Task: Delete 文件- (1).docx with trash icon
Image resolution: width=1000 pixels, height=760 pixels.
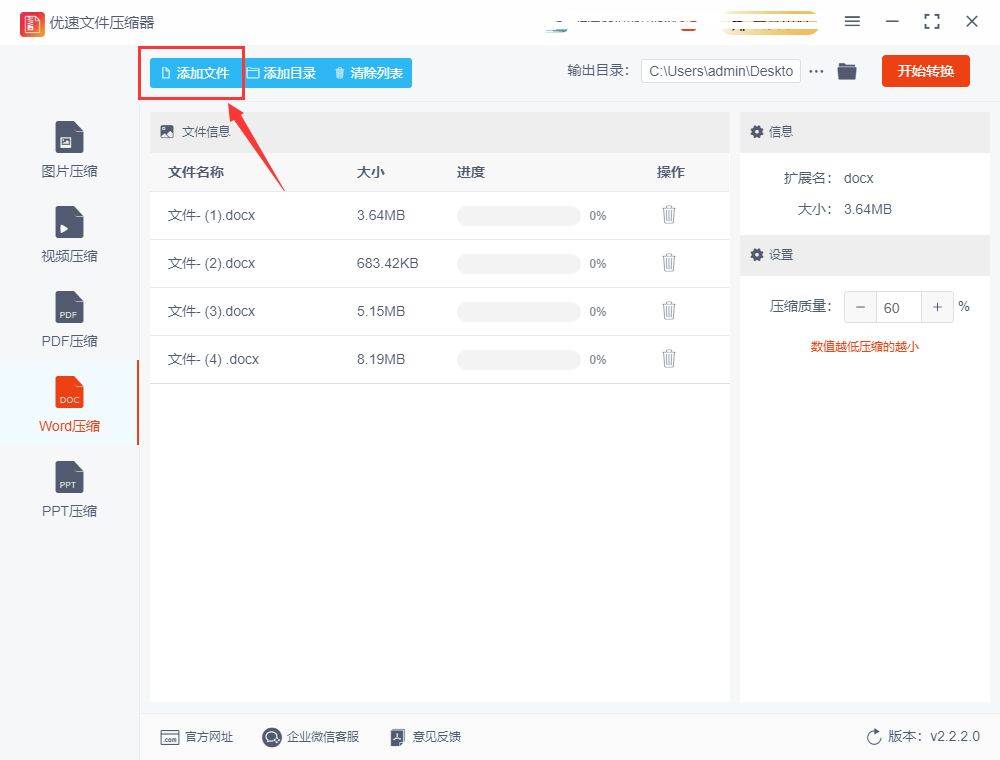Action: tap(668, 215)
